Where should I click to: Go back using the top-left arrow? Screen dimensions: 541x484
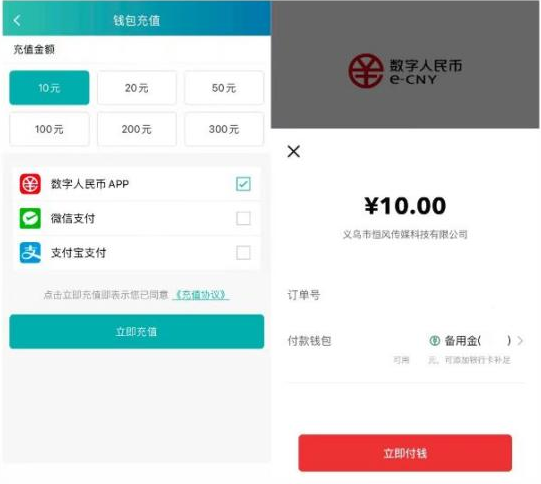pyautogui.click(x=17, y=20)
